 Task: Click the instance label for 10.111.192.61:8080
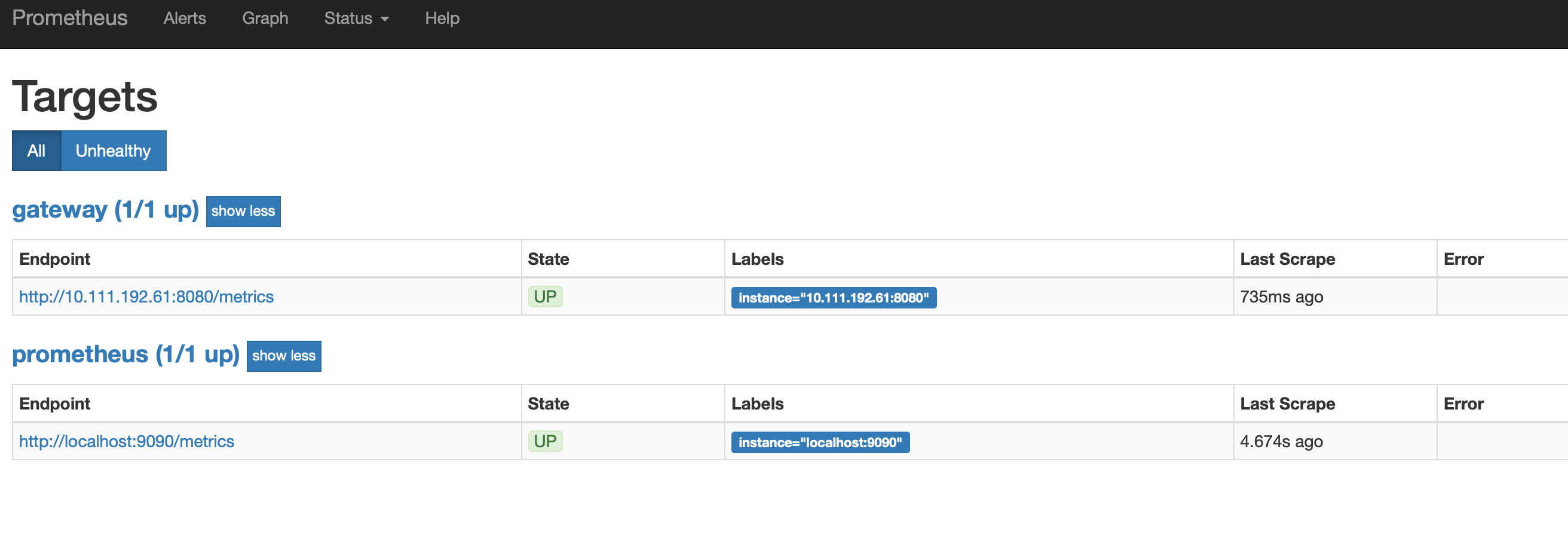(834, 298)
